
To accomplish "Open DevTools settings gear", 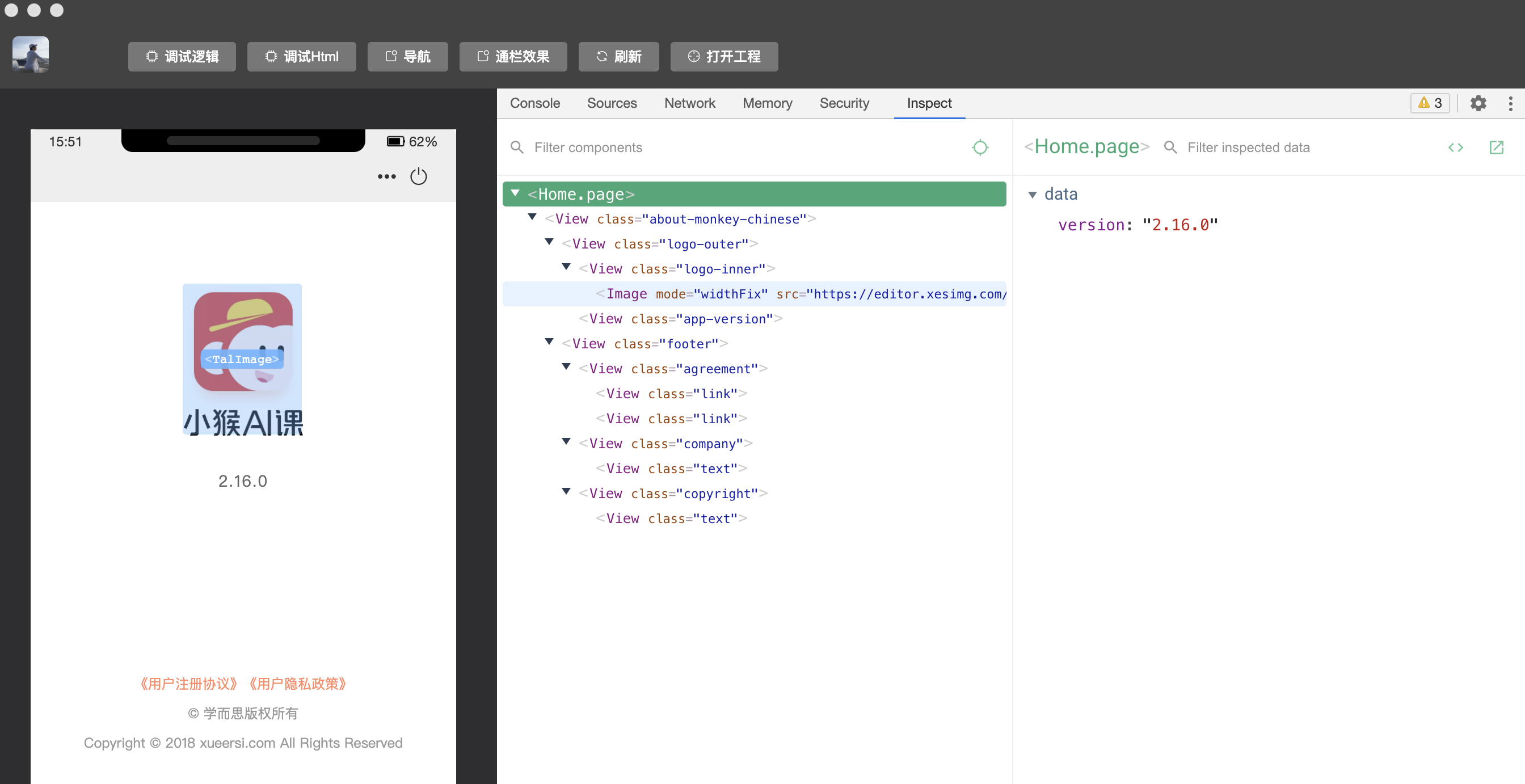I will tap(1478, 103).
